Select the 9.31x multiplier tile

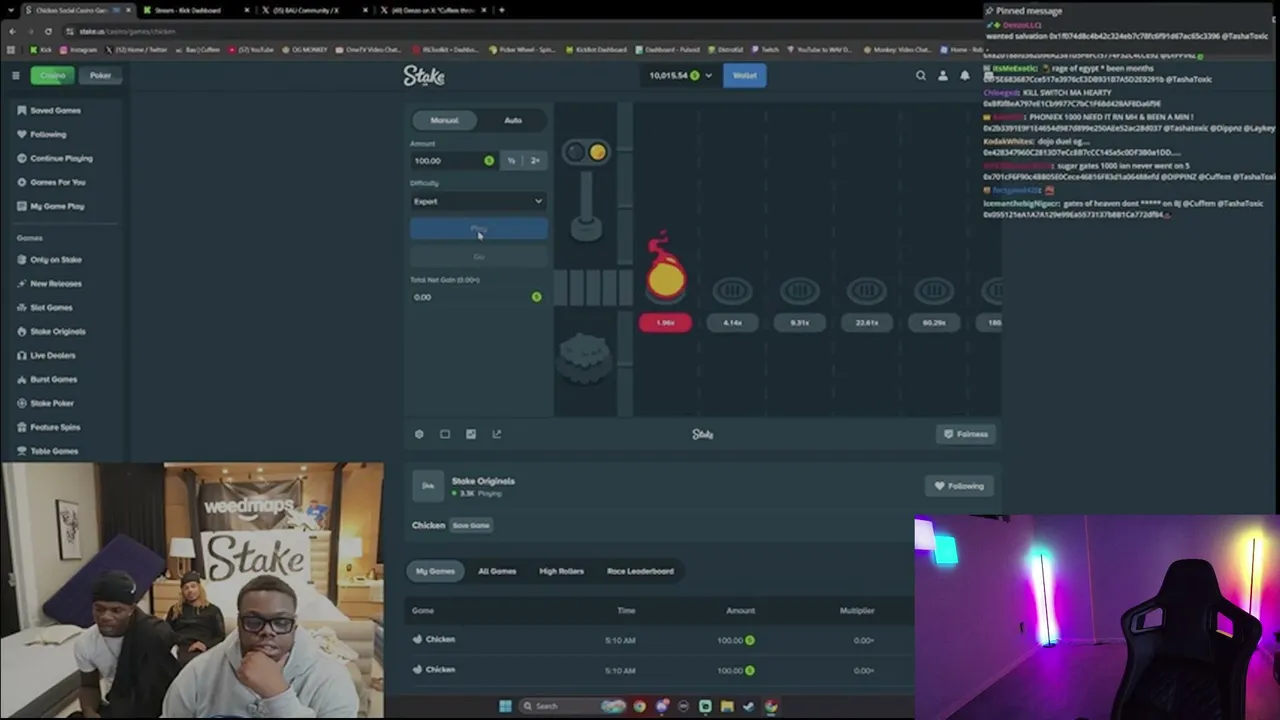click(x=799, y=323)
